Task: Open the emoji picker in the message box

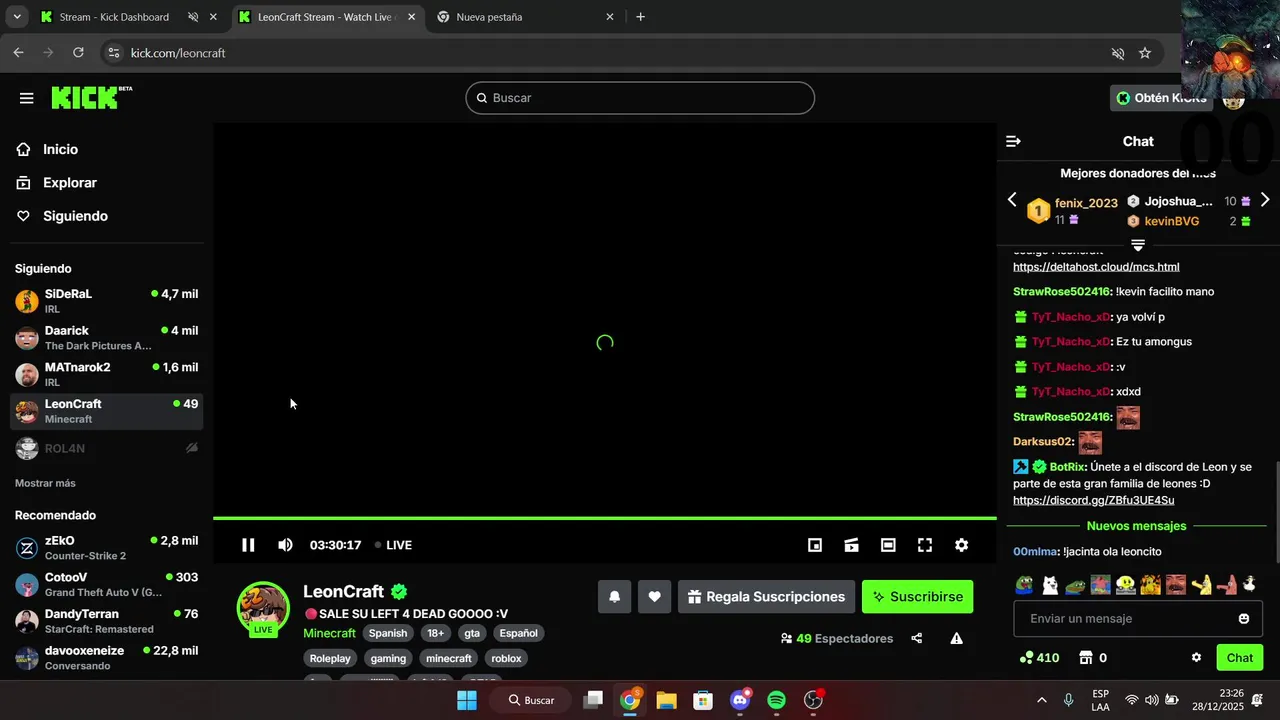Action: point(1244,619)
